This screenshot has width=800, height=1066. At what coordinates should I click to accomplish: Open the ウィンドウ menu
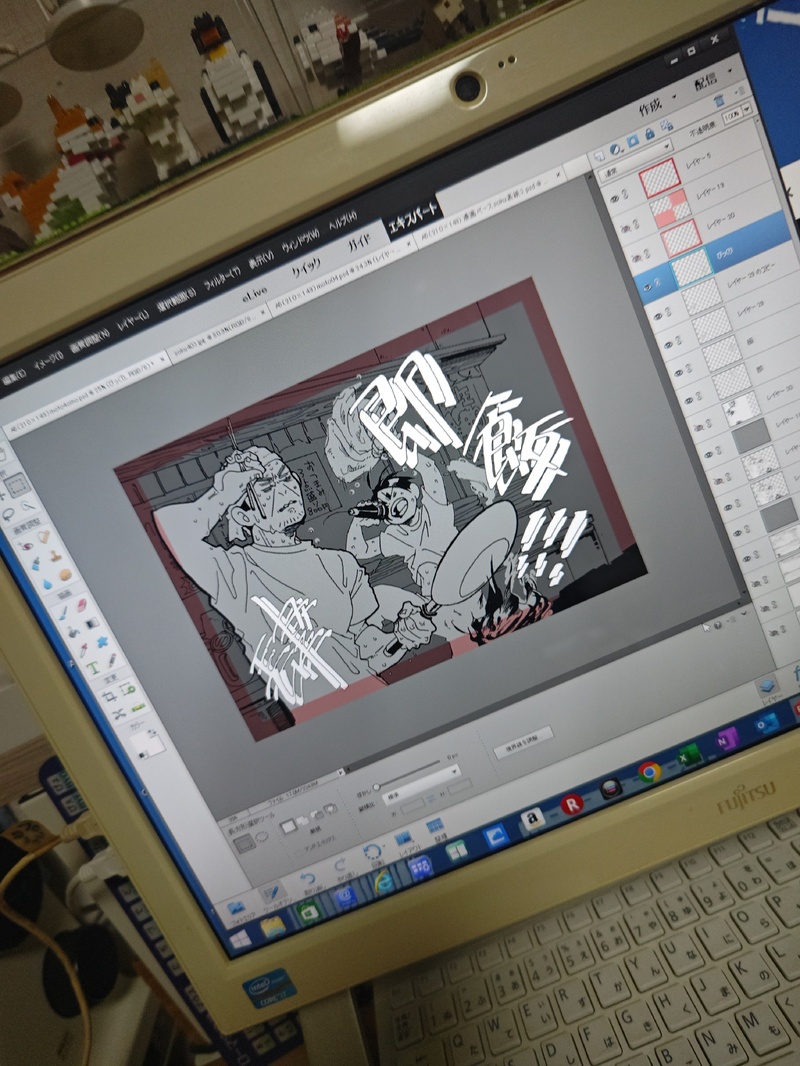[x=300, y=241]
